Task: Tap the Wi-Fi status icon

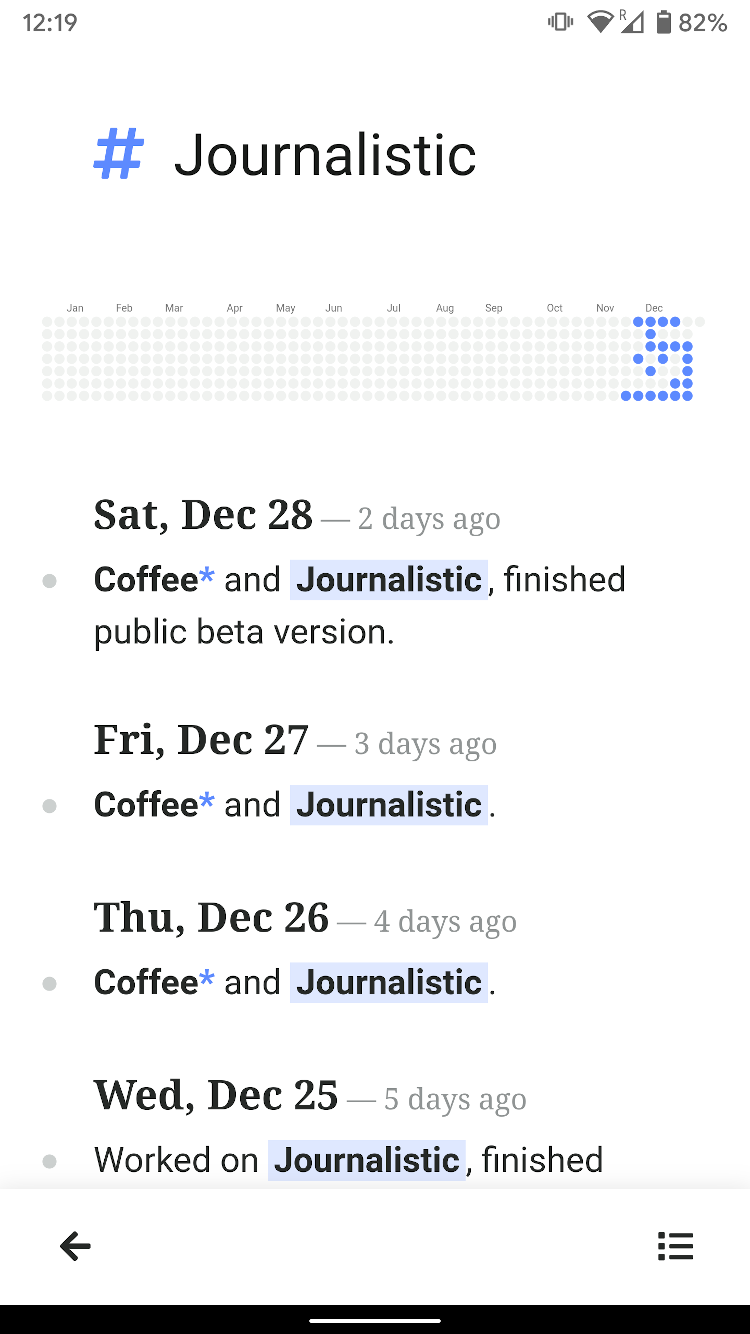Action: click(x=600, y=22)
